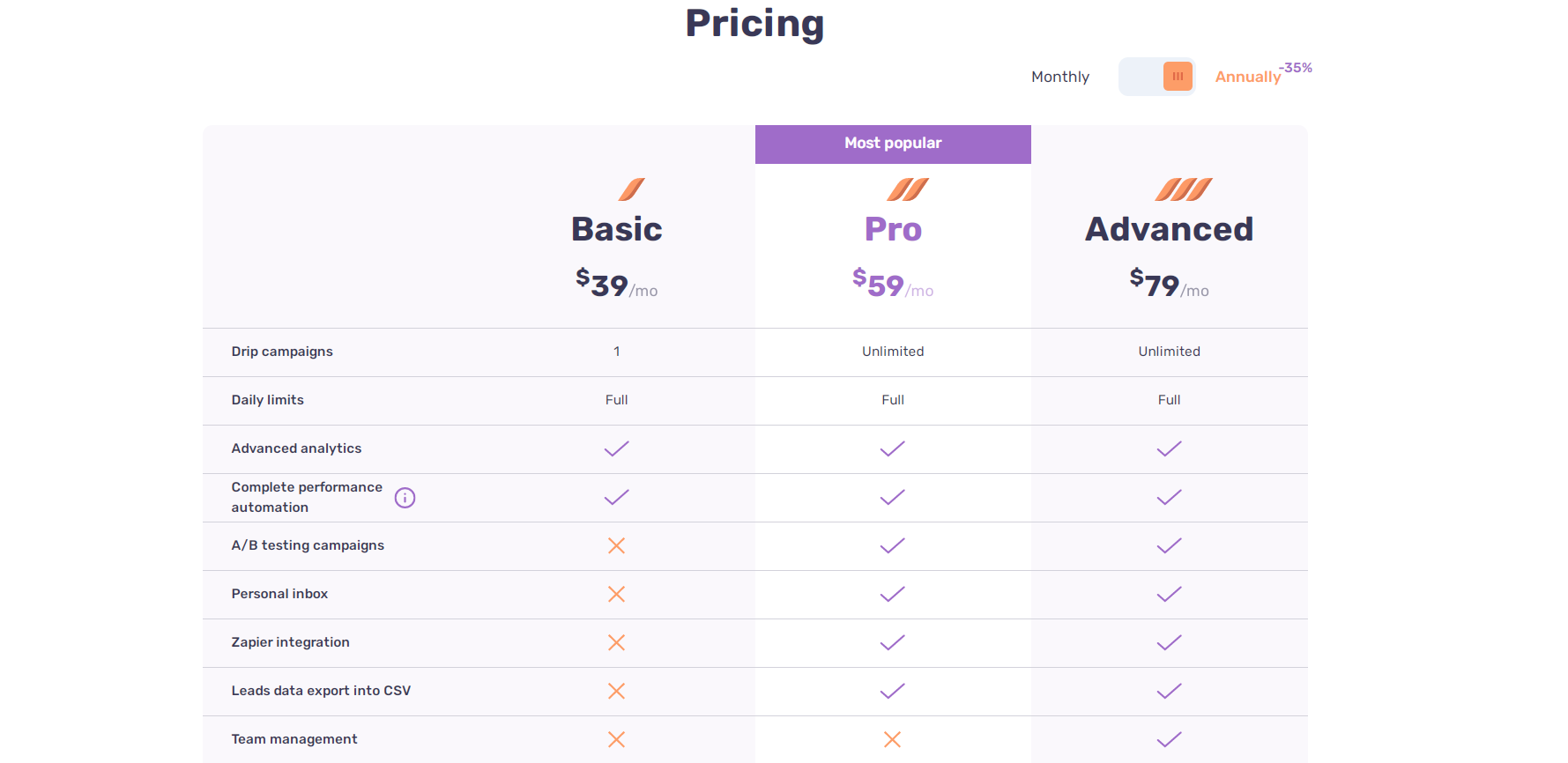Open the Complete performance automation info icon
The width and height of the screenshot is (1568, 763).
pyautogui.click(x=405, y=497)
